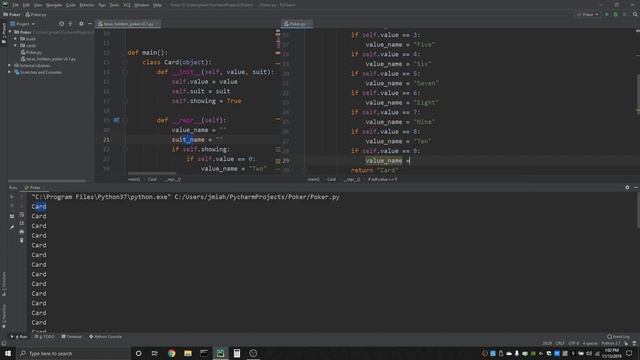Fold the __init__ method in gutter

125,72
